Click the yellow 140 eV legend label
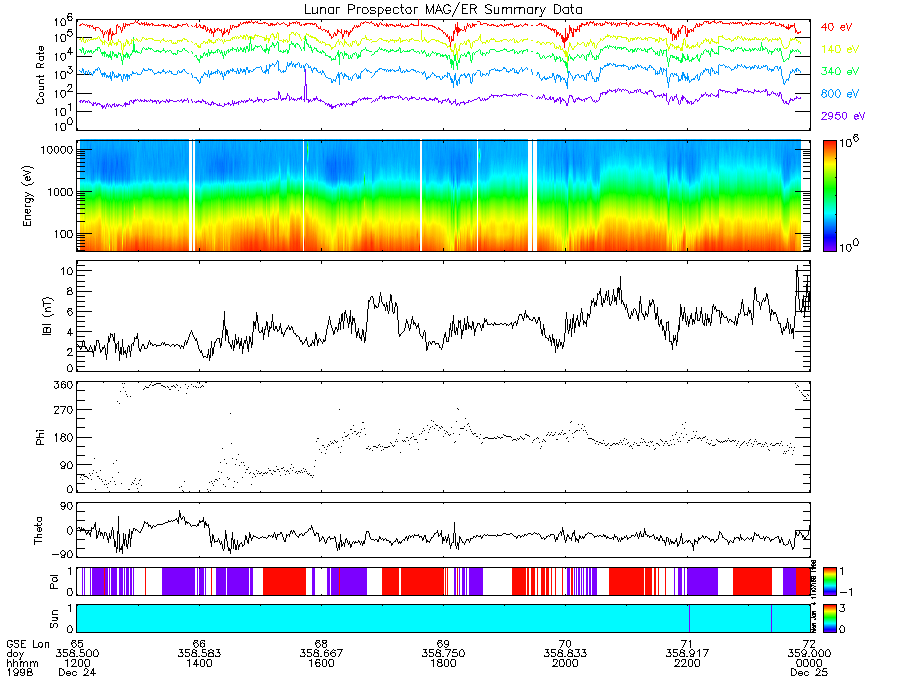The width and height of the screenshot is (900, 700). click(840, 49)
